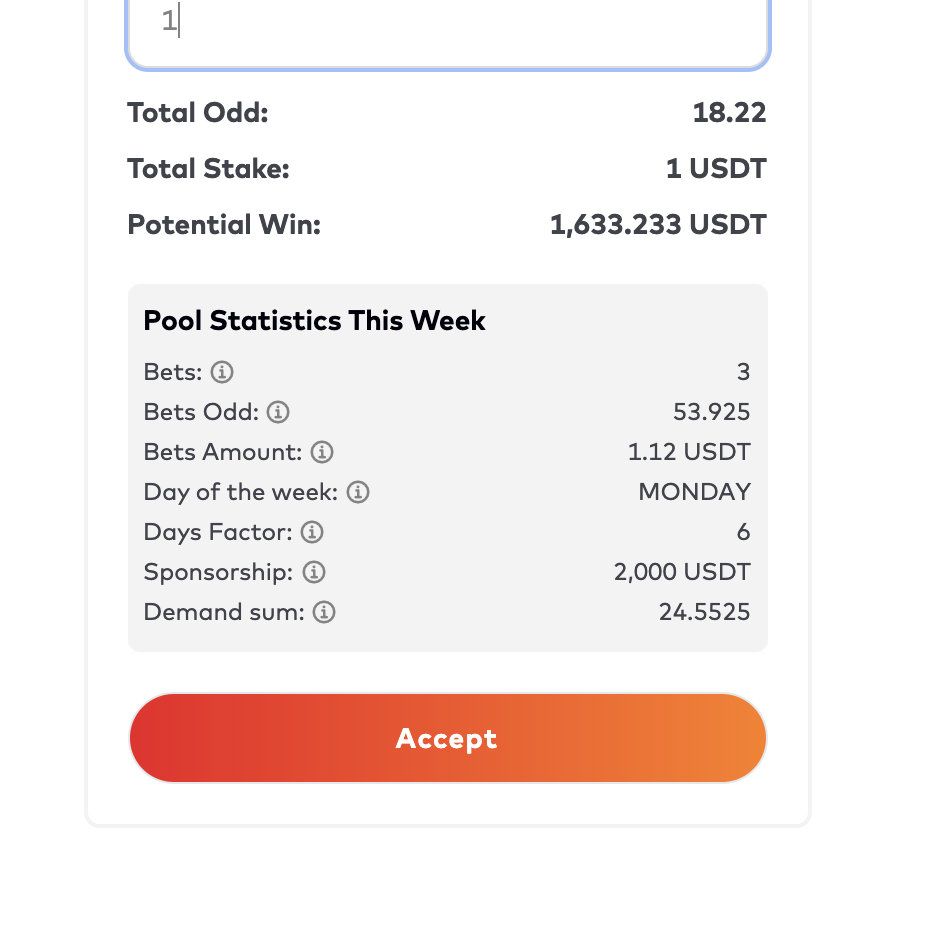Click the Pool Statistics This Week heading
Screen dimensions: 932x936
tap(314, 321)
